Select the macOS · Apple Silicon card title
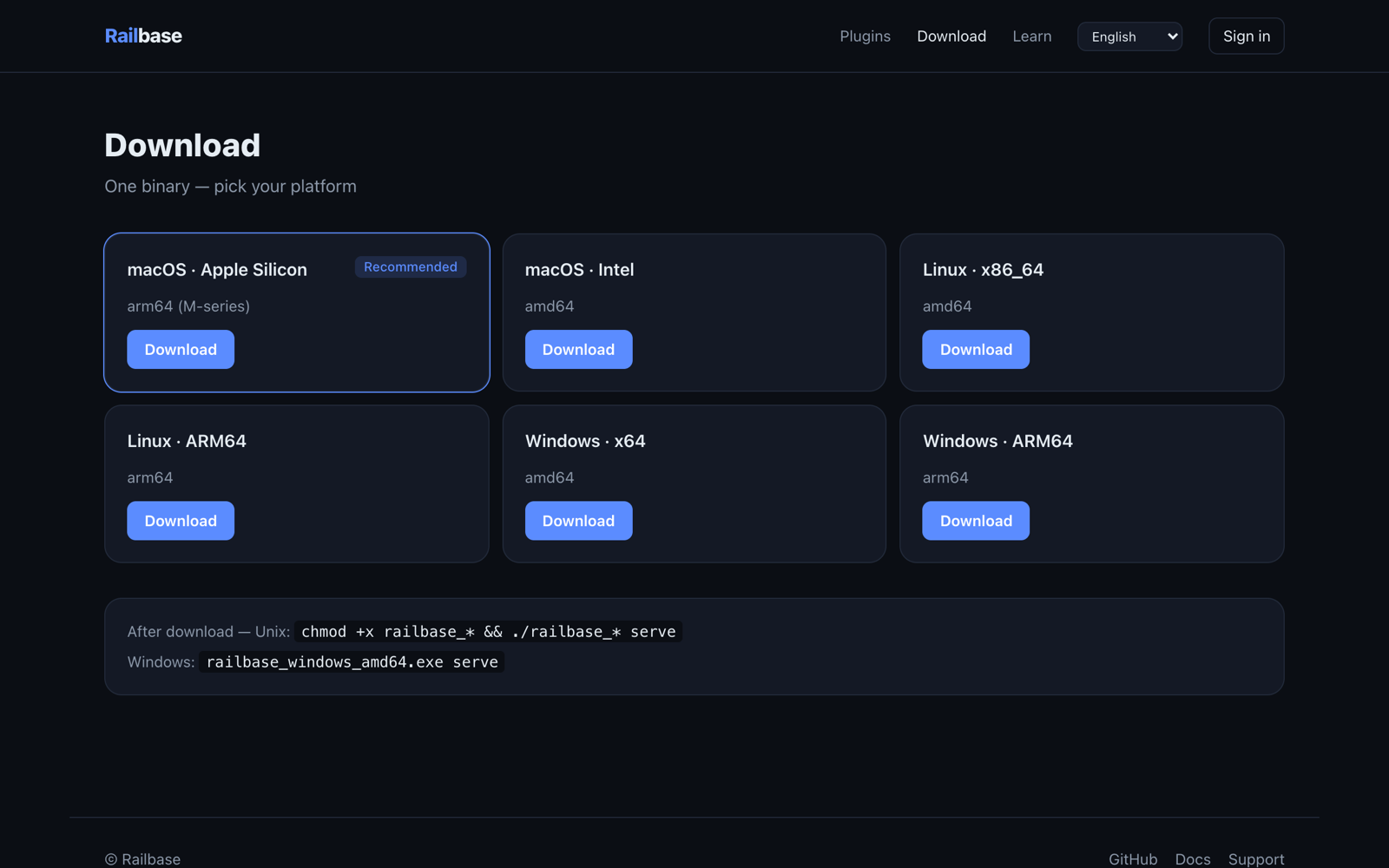This screenshot has height=868, width=1389. pyautogui.click(x=217, y=270)
